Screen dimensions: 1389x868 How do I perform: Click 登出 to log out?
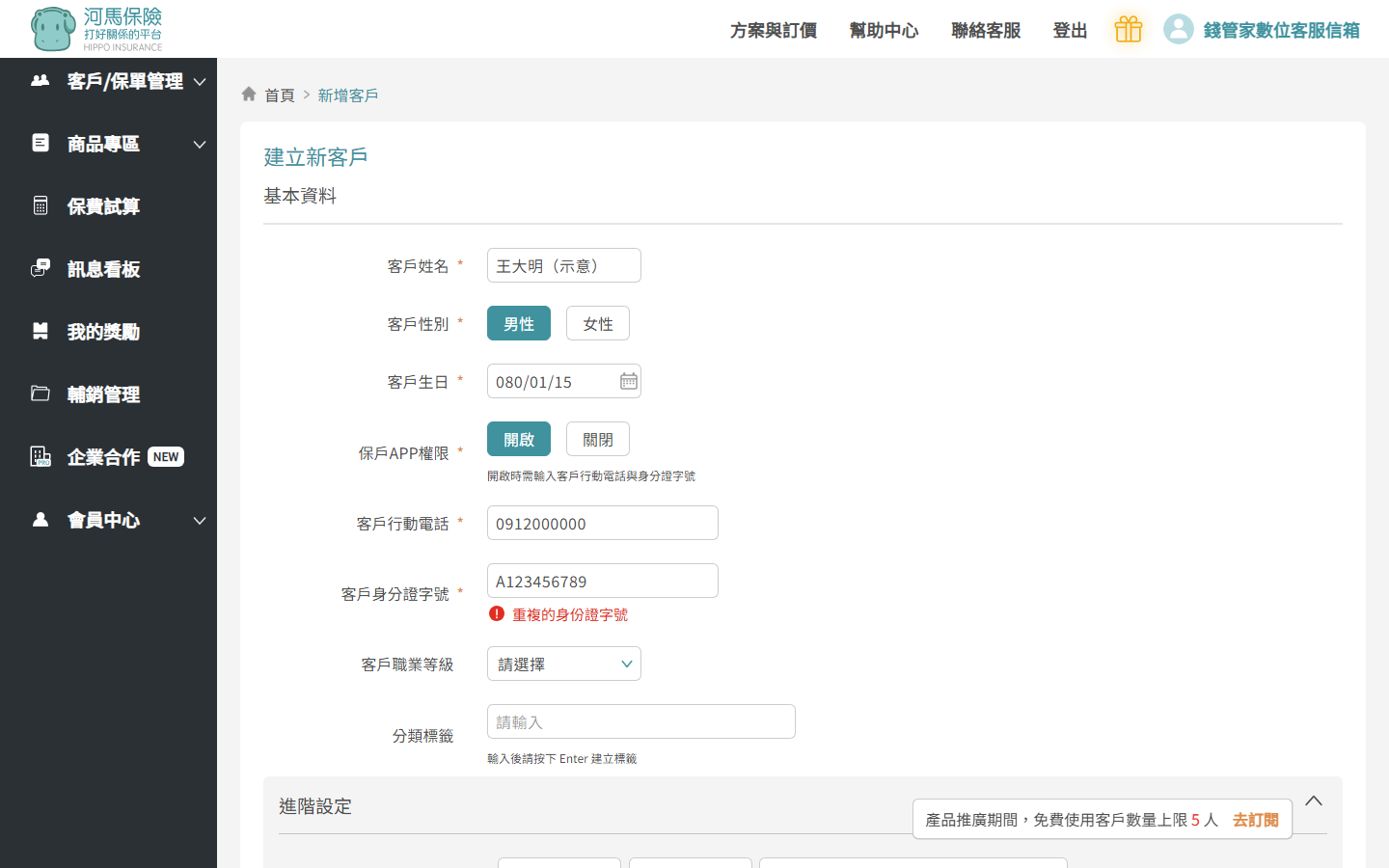[1069, 31]
